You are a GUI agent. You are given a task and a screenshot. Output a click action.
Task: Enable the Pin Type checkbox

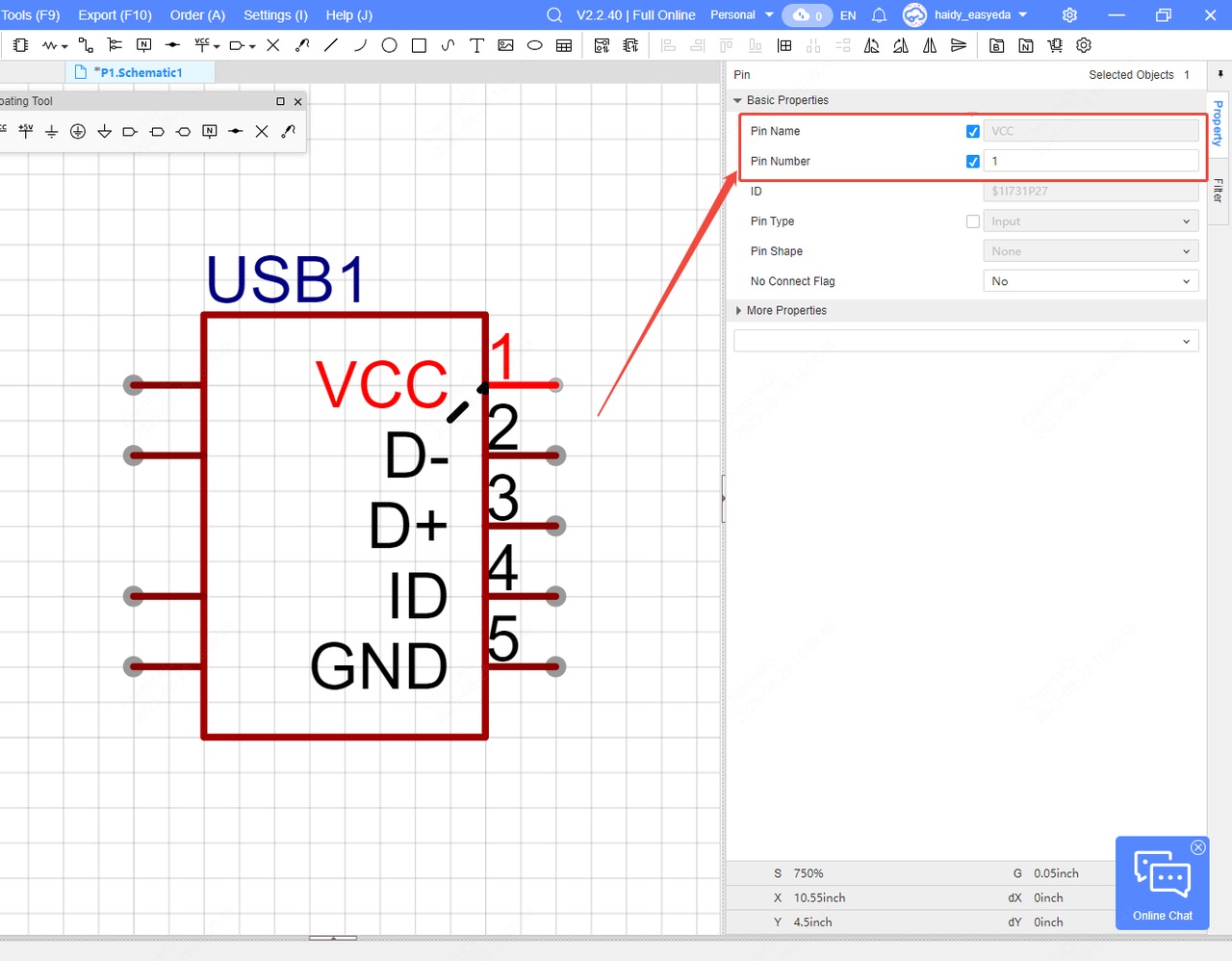click(972, 221)
